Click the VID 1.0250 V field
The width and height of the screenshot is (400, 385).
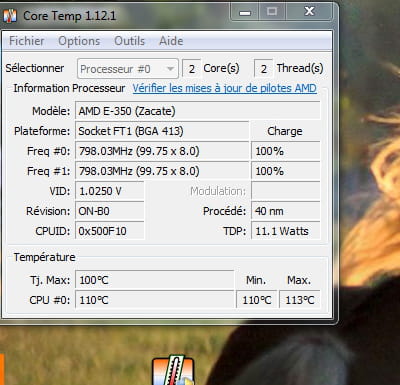point(110,191)
